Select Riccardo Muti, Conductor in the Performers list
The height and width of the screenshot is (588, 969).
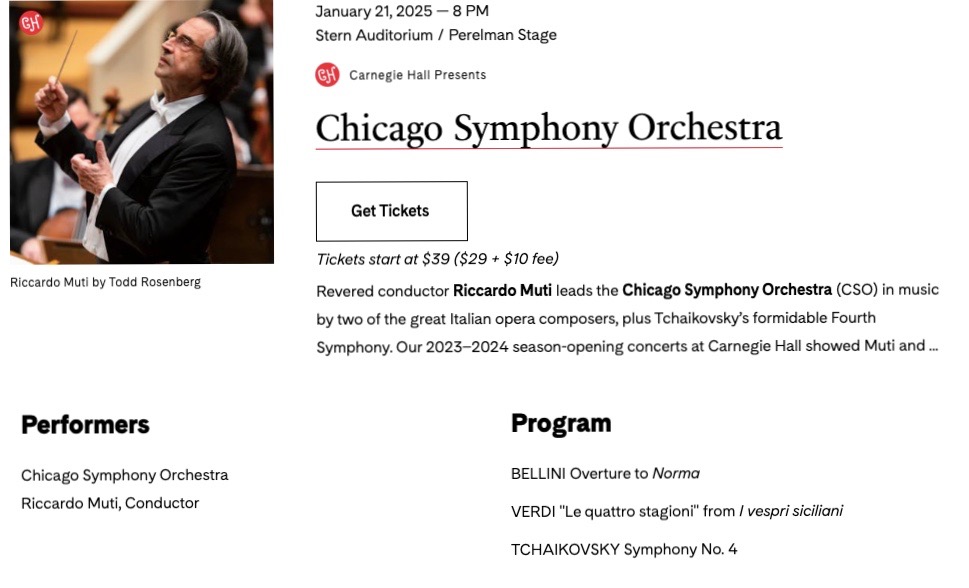(110, 503)
